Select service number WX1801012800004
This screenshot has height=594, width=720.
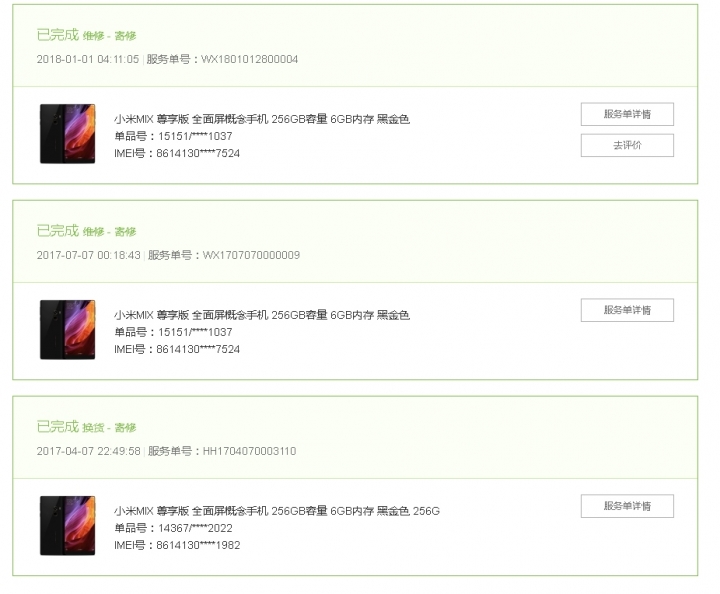[x=249, y=59]
